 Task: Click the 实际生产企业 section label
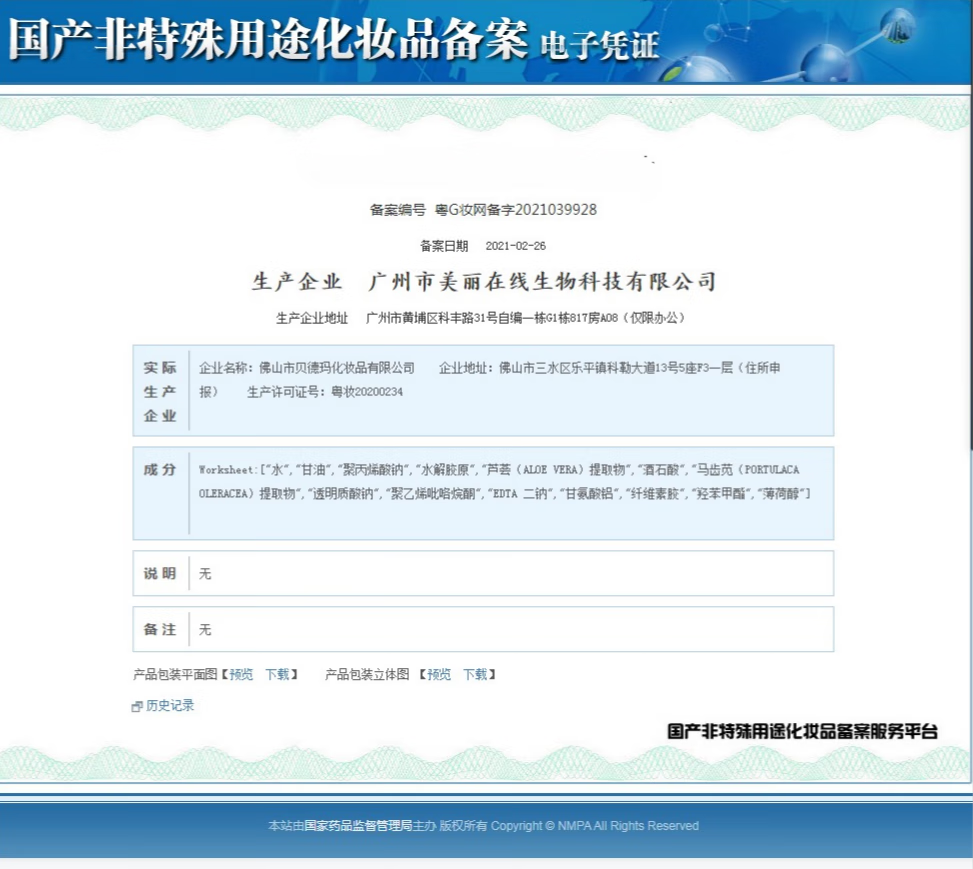(x=160, y=392)
